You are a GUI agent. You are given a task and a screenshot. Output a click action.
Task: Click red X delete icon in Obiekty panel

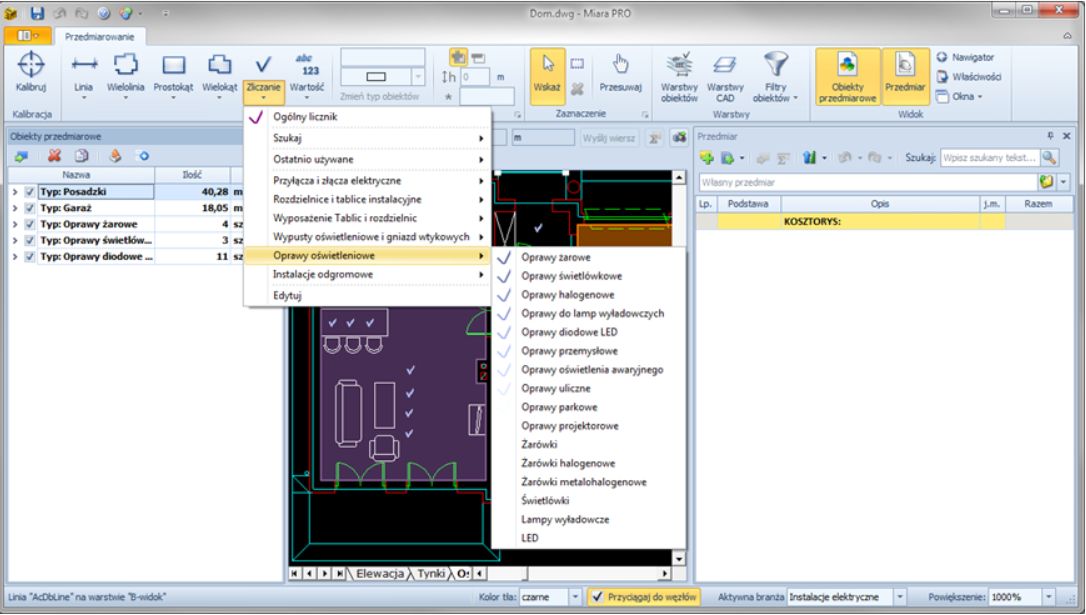[x=54, y=156]
